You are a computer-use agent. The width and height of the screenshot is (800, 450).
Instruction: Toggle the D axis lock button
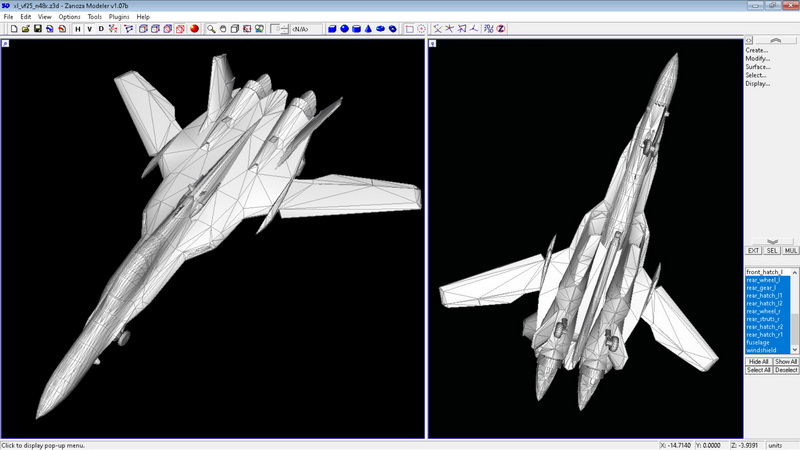click(101, 29)
